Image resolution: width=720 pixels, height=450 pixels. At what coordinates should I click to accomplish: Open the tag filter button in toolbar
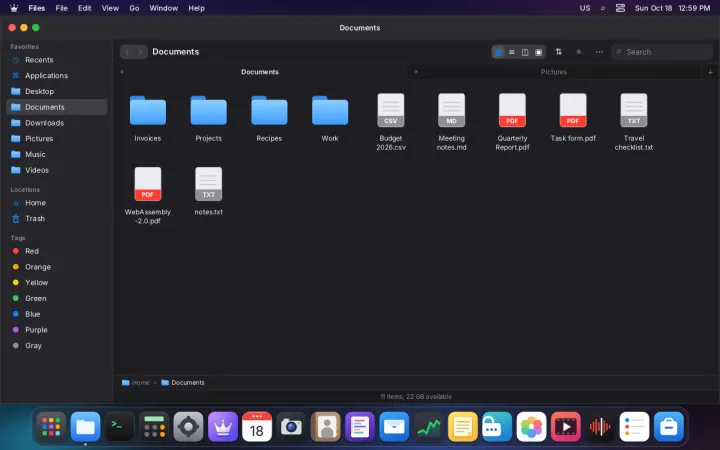tap(579, 52)
